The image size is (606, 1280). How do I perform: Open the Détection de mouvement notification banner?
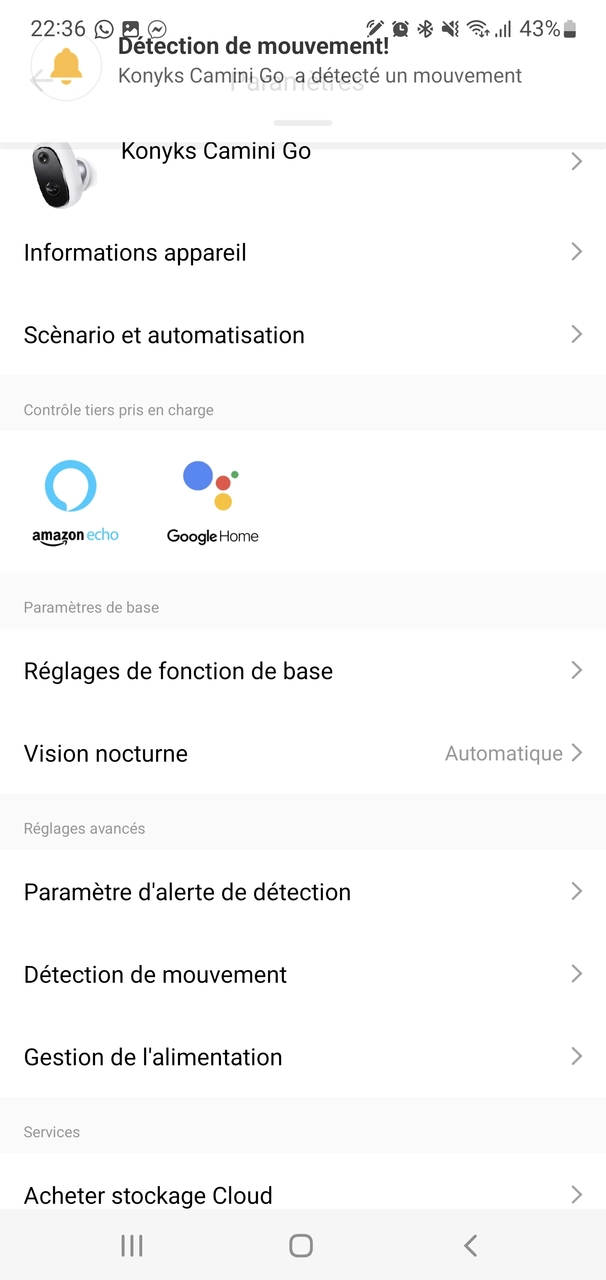320,62
